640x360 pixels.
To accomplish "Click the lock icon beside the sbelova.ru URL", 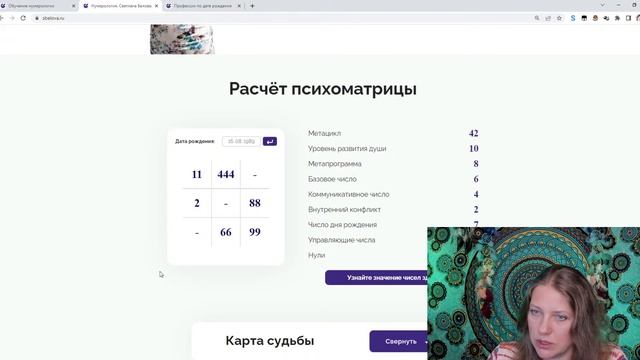I will [x=37, y=18].
